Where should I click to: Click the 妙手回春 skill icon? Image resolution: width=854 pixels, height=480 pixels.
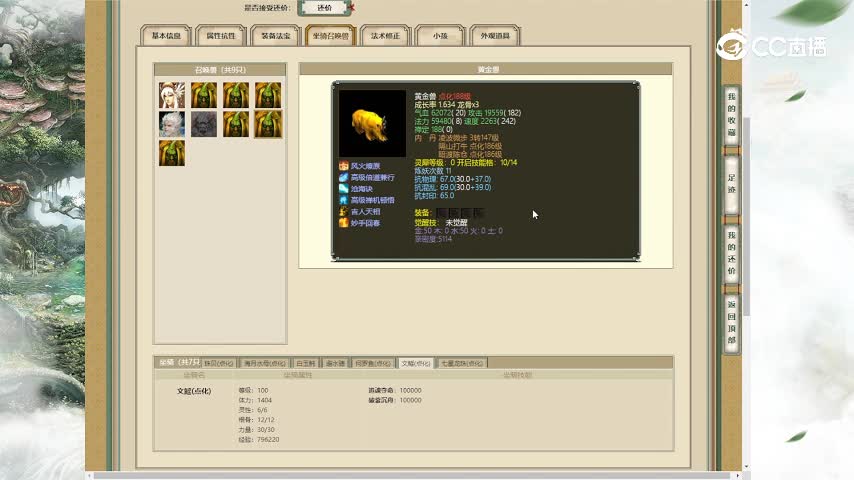(344, 223)
